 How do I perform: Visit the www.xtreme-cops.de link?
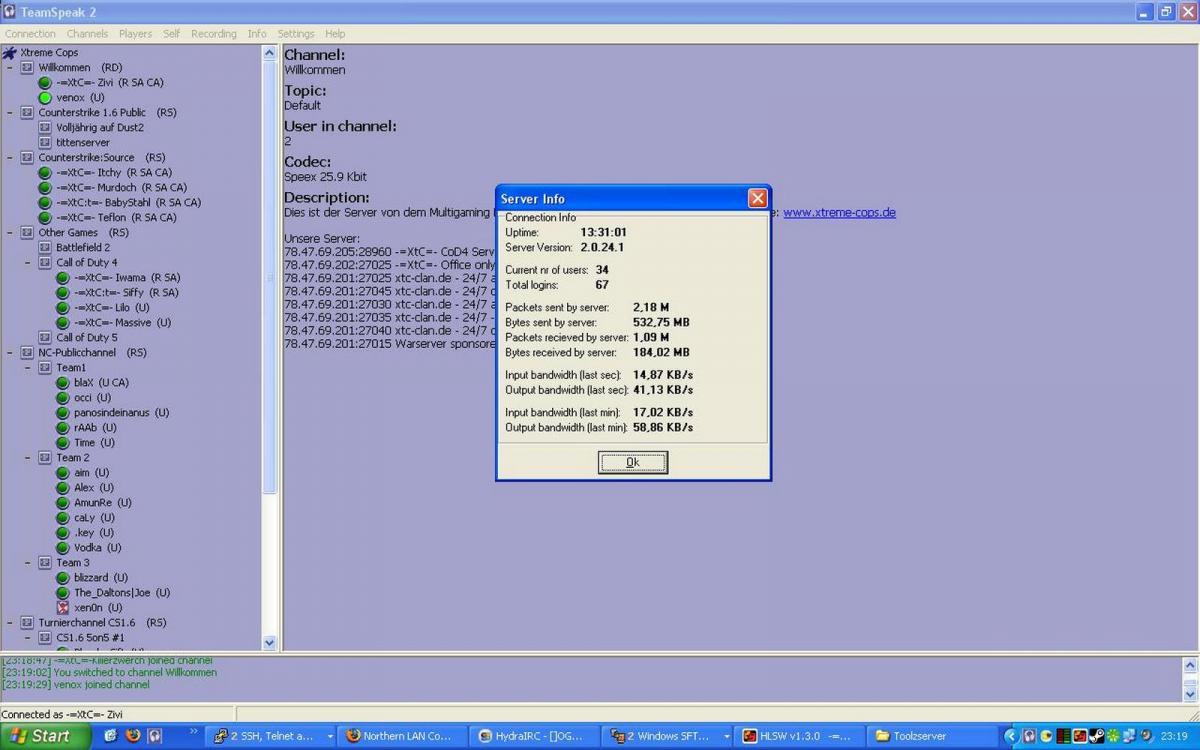point(839,212)
